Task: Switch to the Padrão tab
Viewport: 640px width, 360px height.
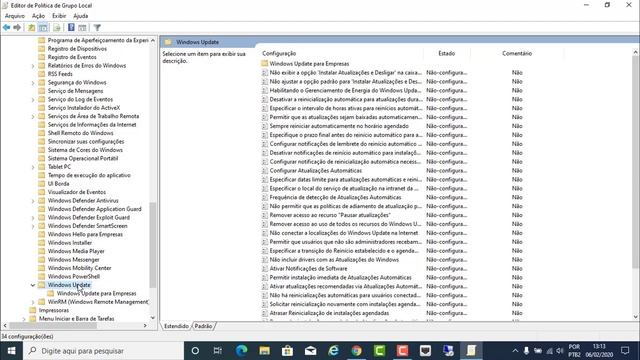Action: [203, 326]
